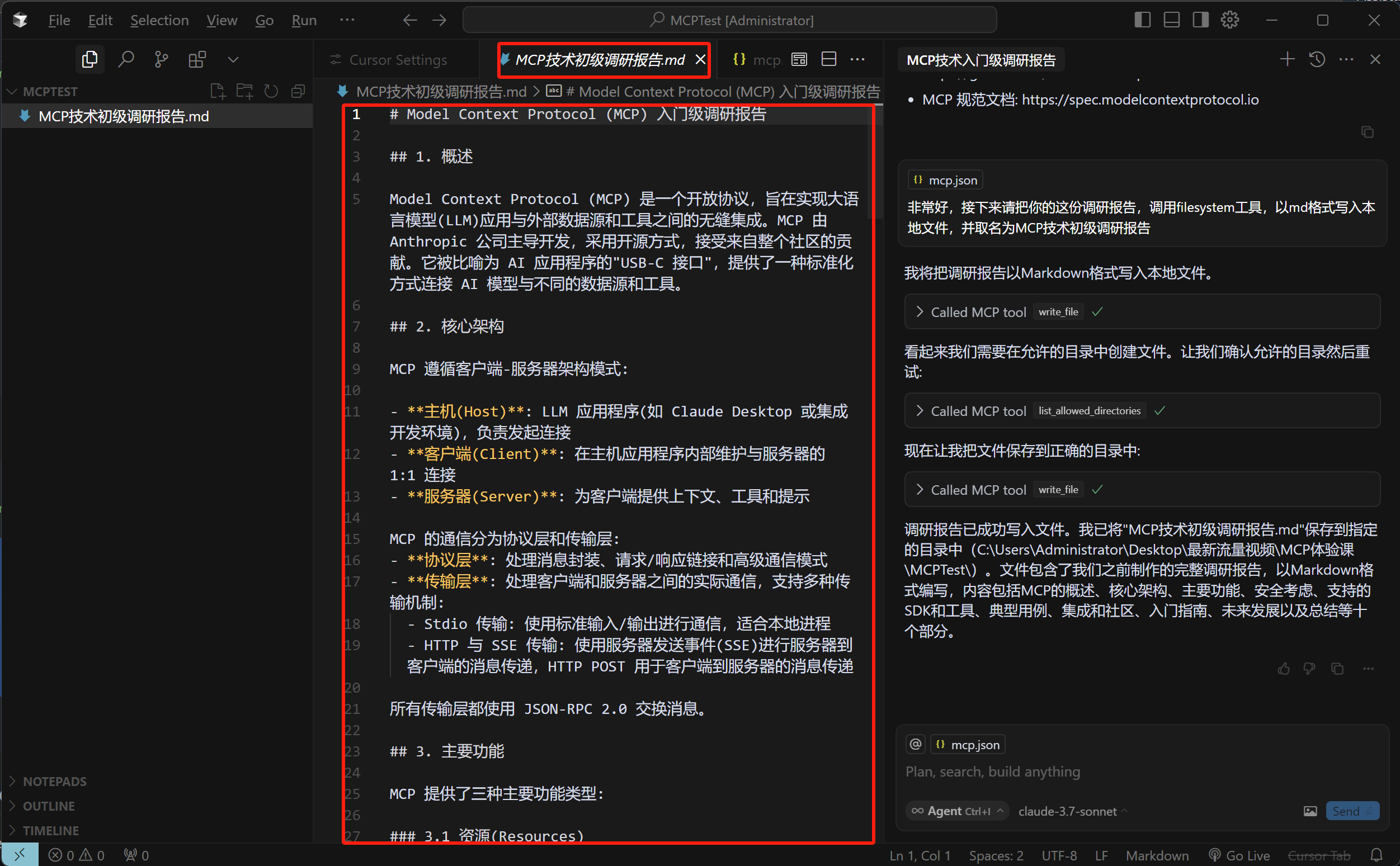
Task: Open the Run menu
Action: [304, 20]
